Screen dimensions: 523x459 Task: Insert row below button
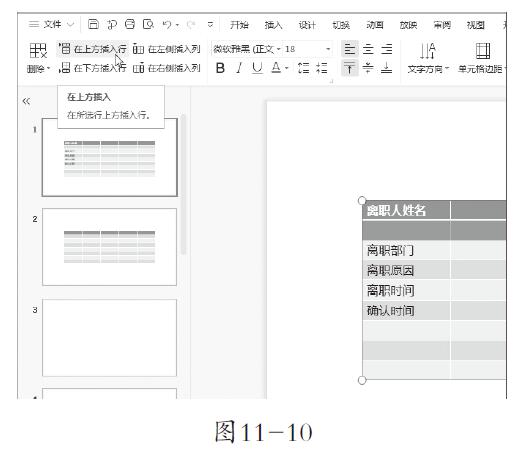93,68
